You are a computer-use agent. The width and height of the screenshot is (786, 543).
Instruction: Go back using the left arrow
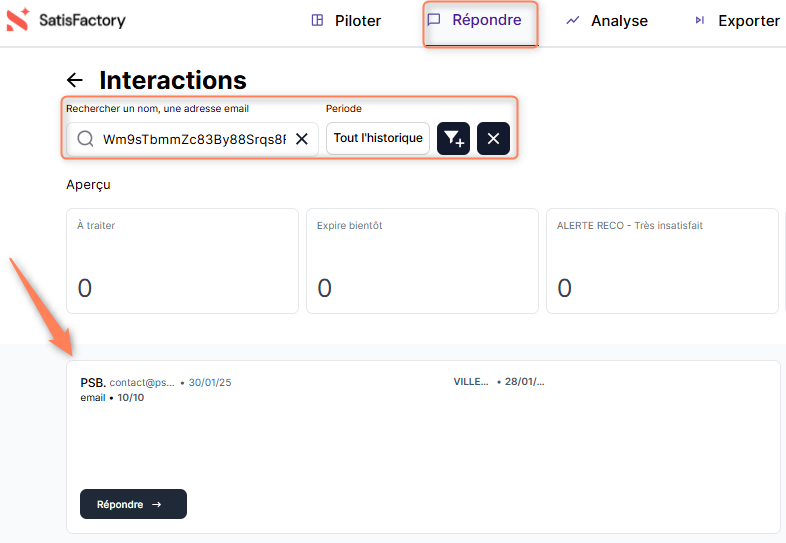click(74, 80)
